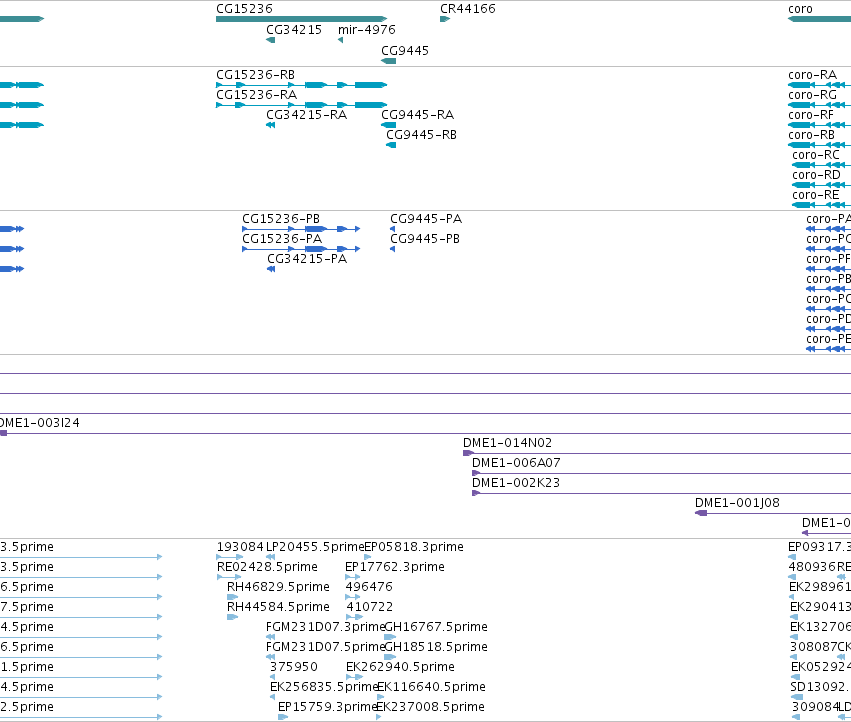The image size is (851, 722).
Task: Select the coro-RD transcript
Action: click(822, 185)
